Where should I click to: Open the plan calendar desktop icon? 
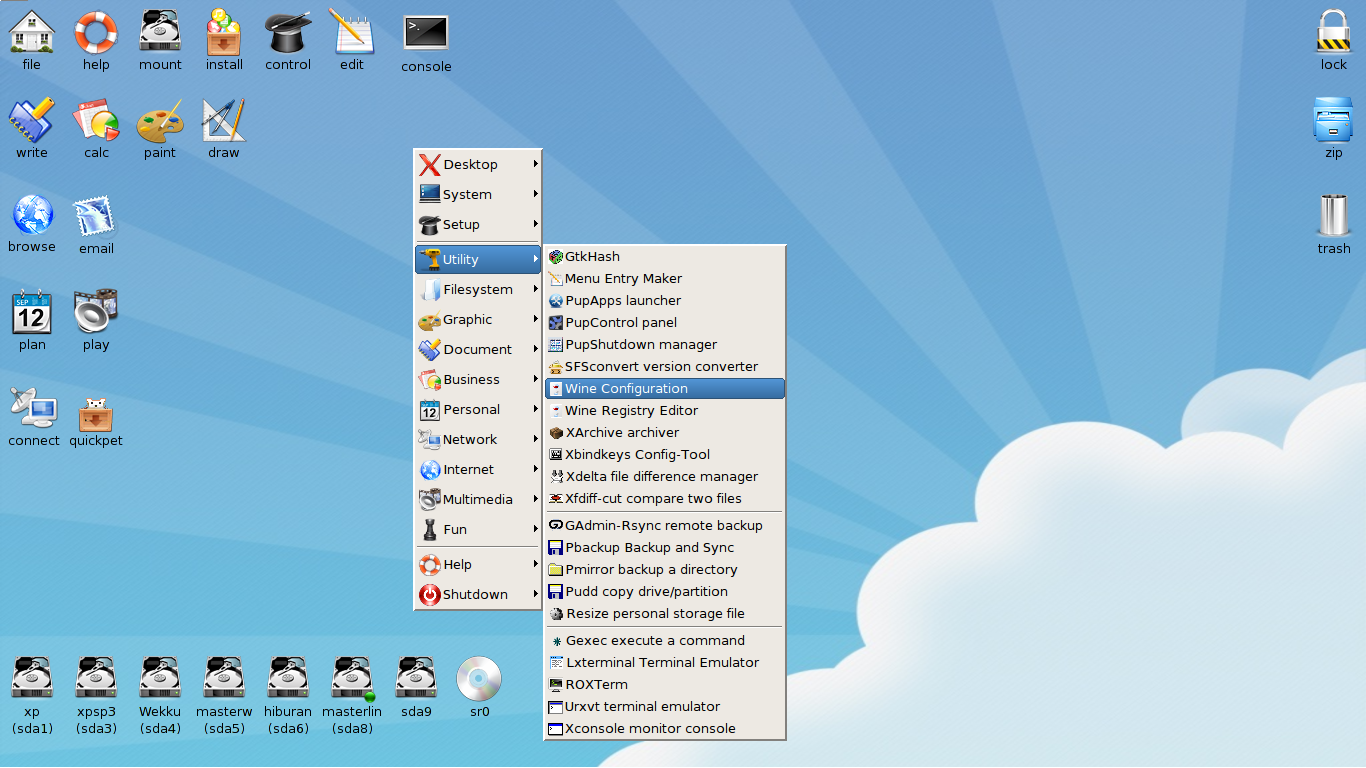point(32,312)
